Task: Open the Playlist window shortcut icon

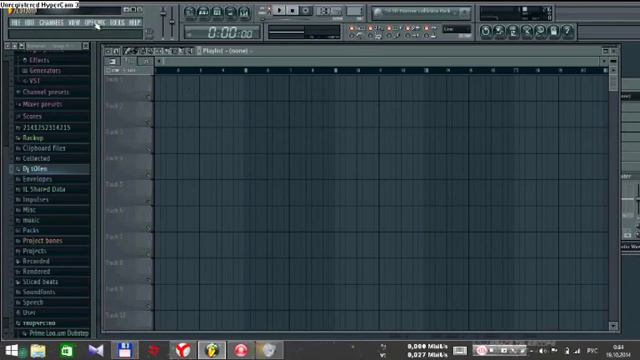Action: [x=190, y=12]
